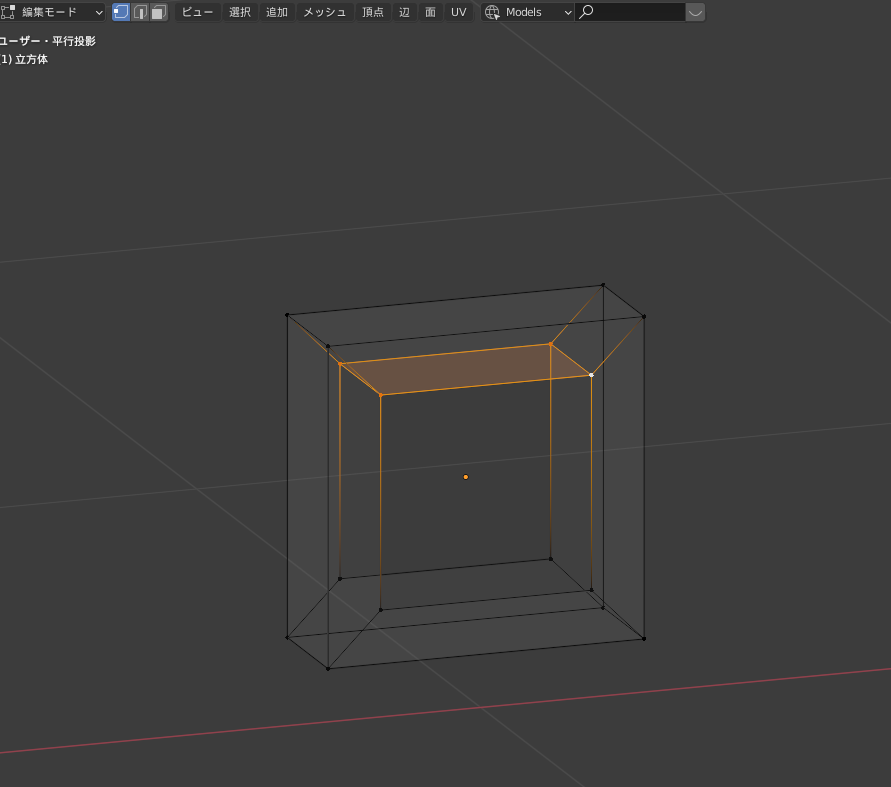
Task: Expand the arrow button beside the search field
Action: click(695, 12)
